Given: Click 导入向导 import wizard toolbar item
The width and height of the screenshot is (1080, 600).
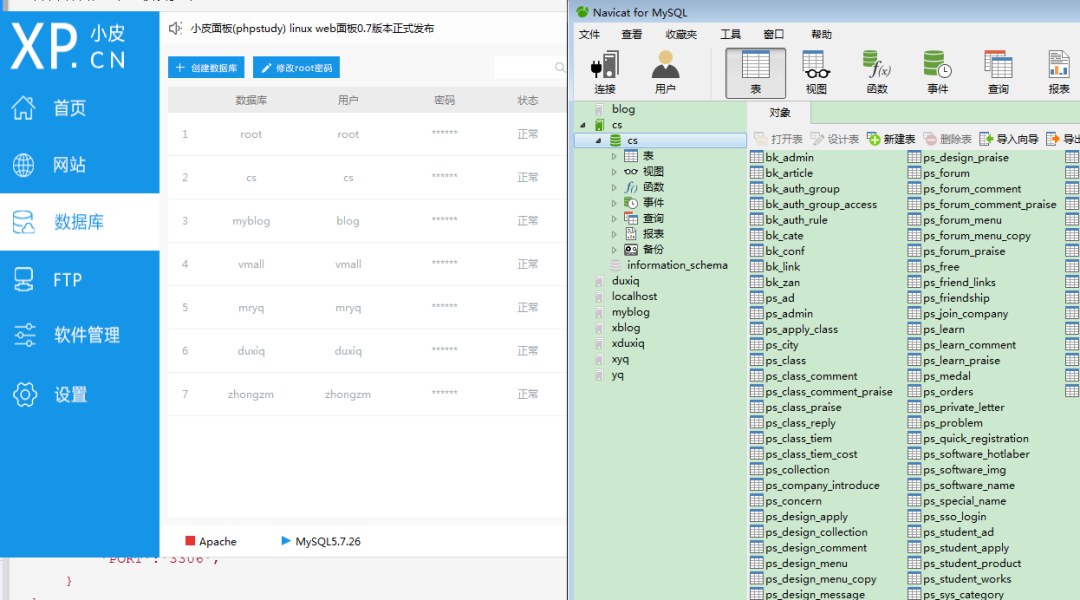Looking at the screenshot, I should pyautogui.click(x=1009, y=139).
